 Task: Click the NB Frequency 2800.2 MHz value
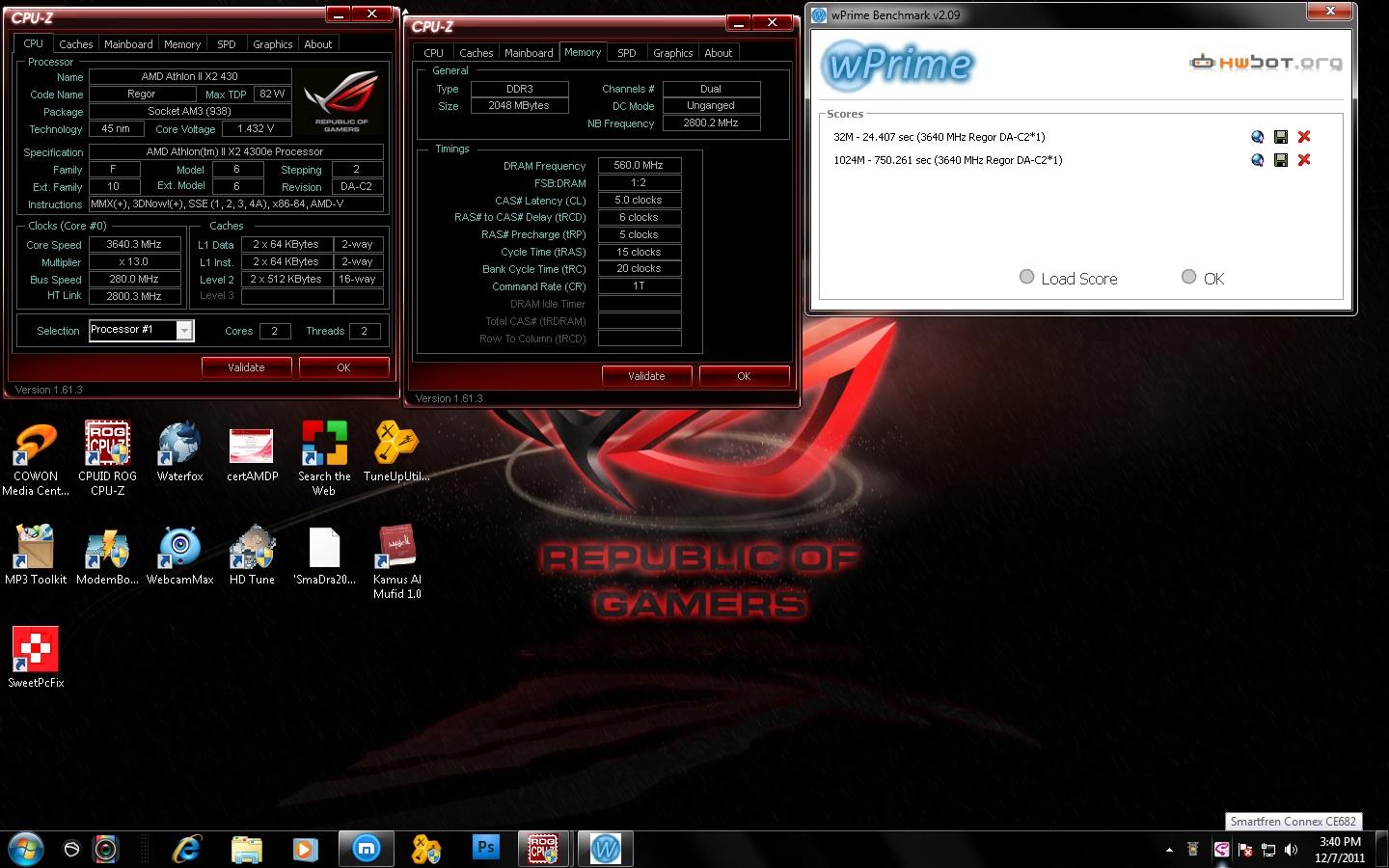click(x=711, y=123)
